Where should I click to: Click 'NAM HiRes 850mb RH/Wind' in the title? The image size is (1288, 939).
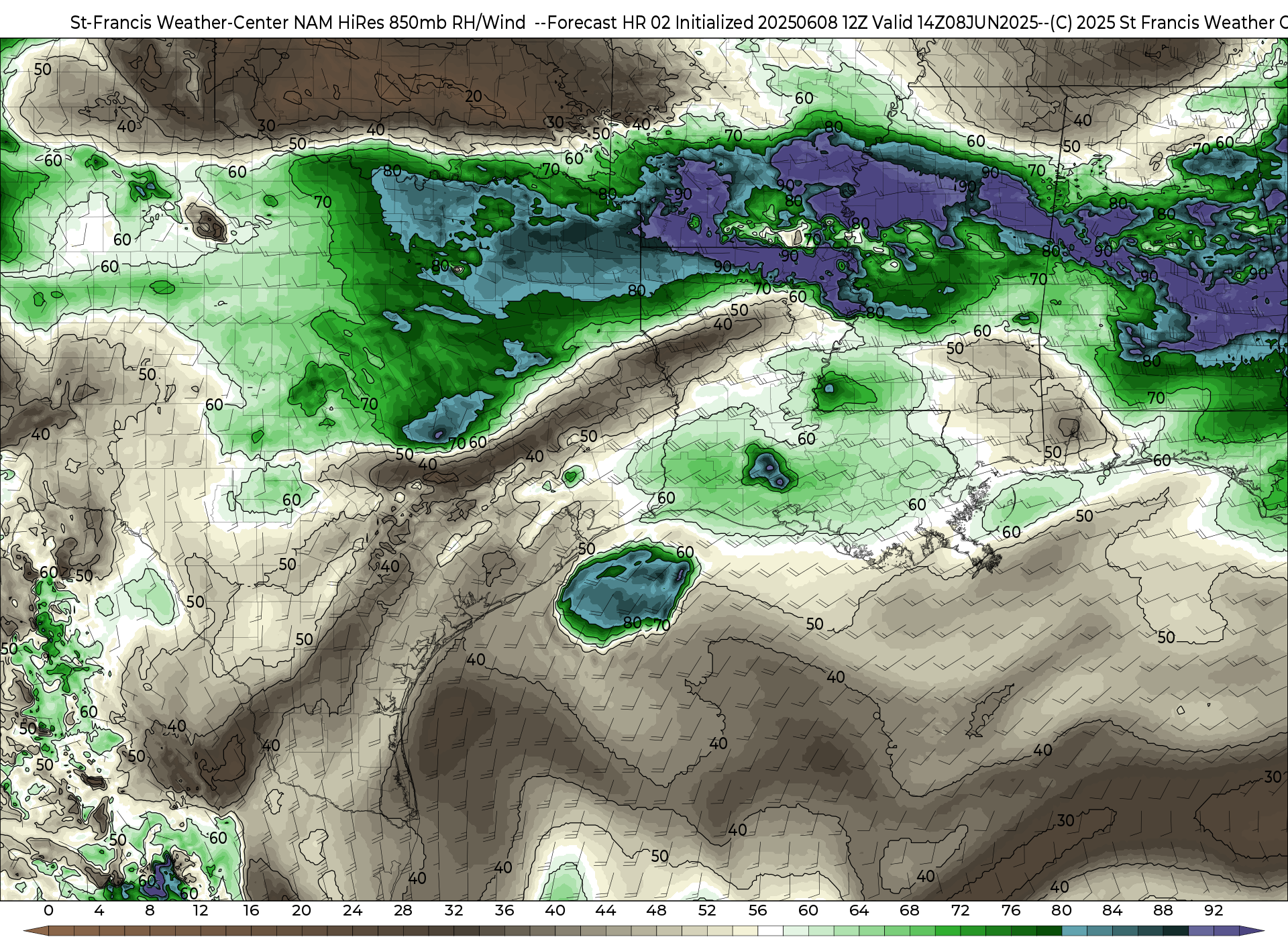[x=409, y=23]
